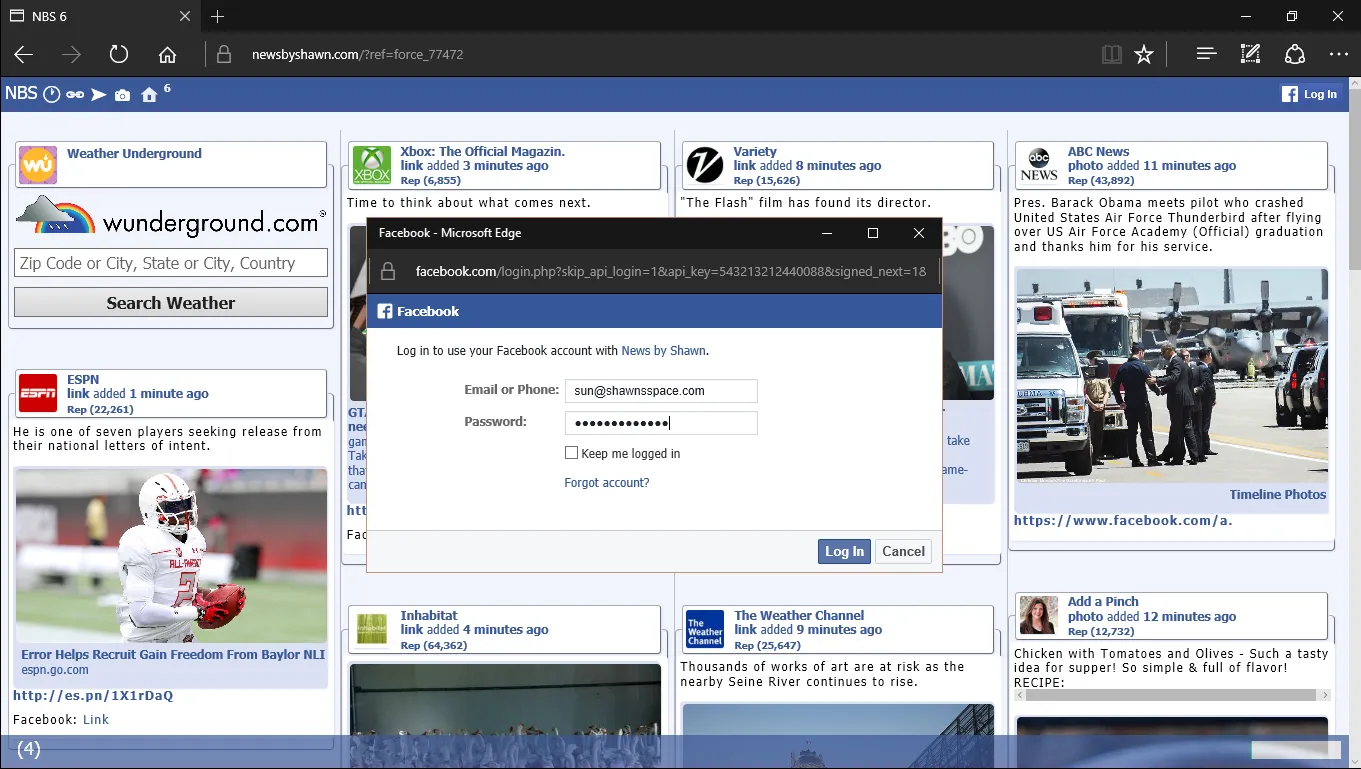This screenshot has width=1361, height=769.
Task: Open a new tab with the plus button
Action: coord(218,16)
